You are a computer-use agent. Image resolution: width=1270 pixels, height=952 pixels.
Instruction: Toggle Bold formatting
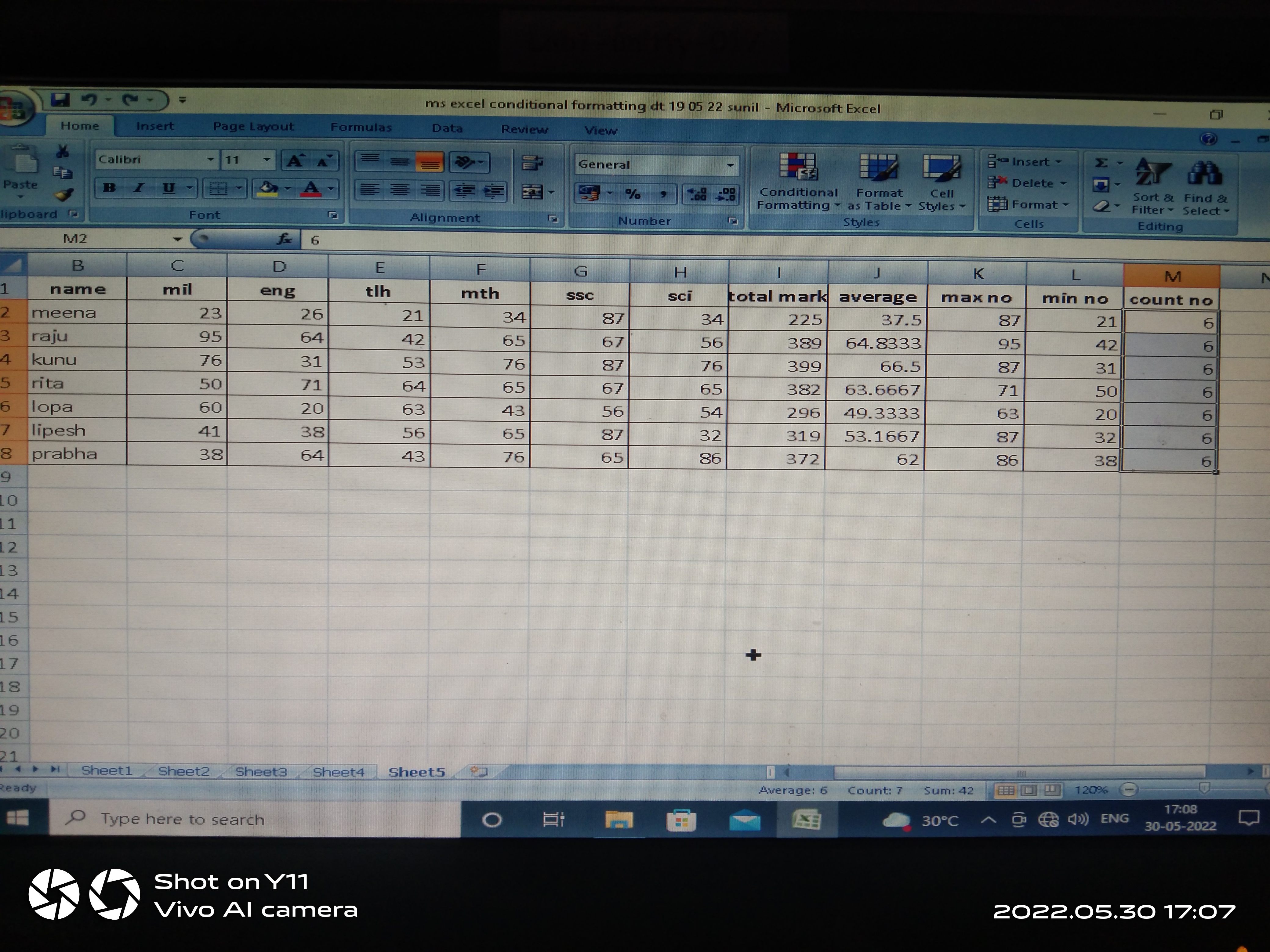[109, 188]
